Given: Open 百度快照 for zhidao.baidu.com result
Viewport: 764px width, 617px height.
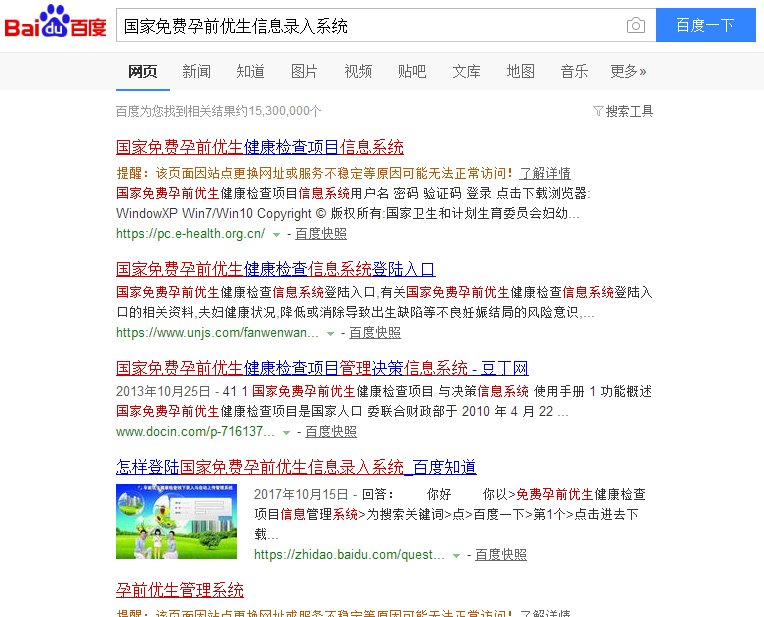Looking at the screenshot, I should 501,555.
